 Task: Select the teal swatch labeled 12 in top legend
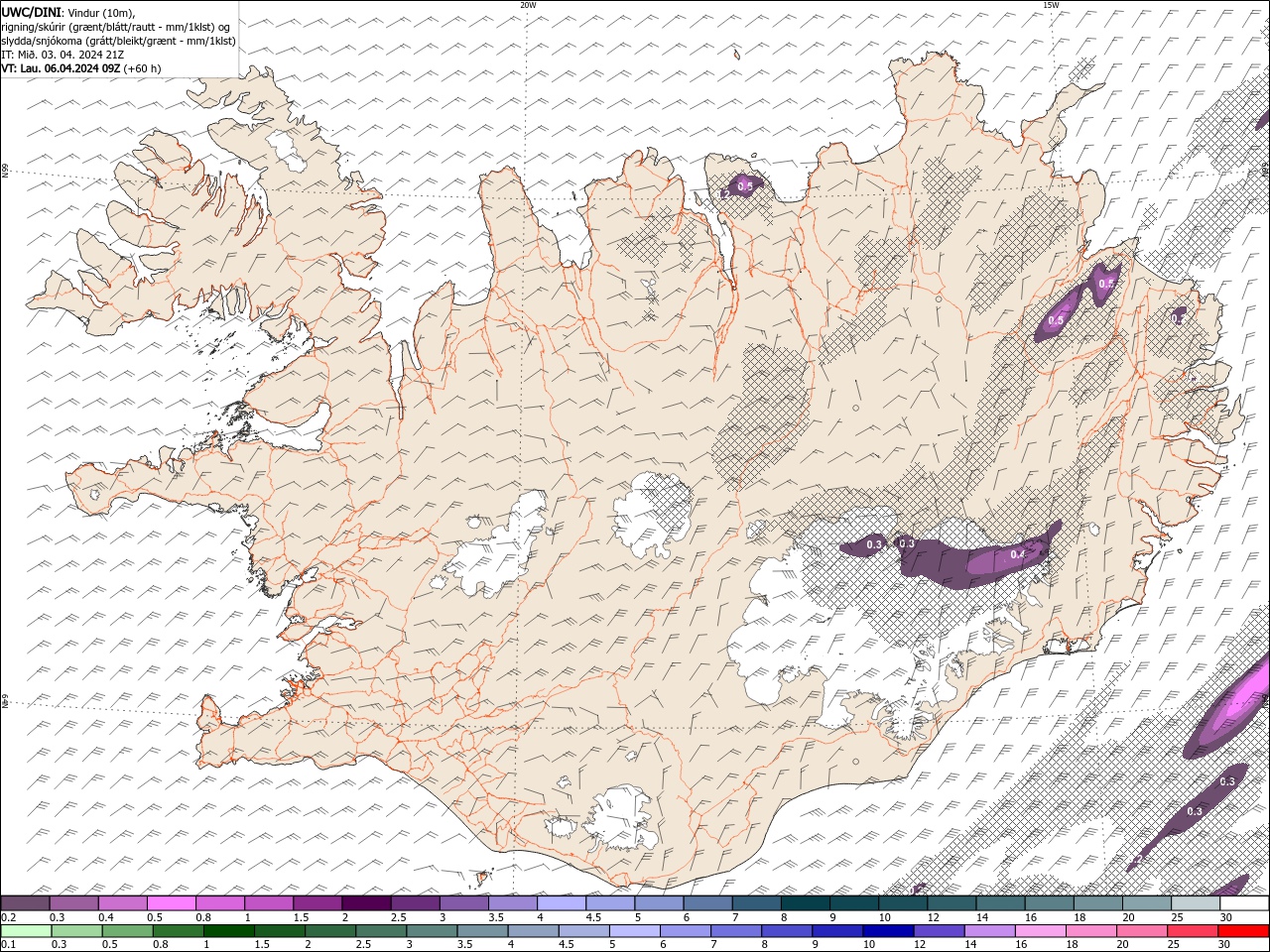coord(951,903)
